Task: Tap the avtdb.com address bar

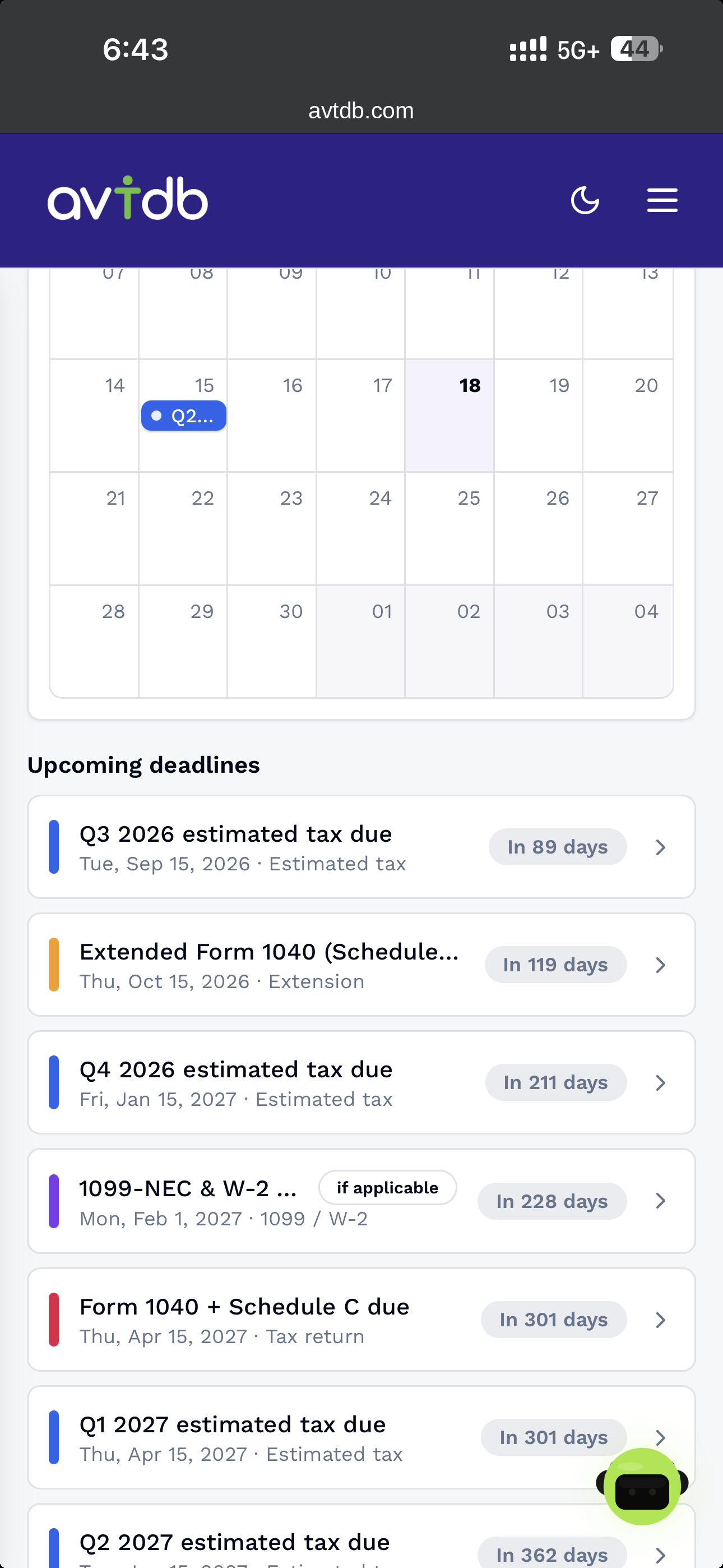Action: pos(361,111)
